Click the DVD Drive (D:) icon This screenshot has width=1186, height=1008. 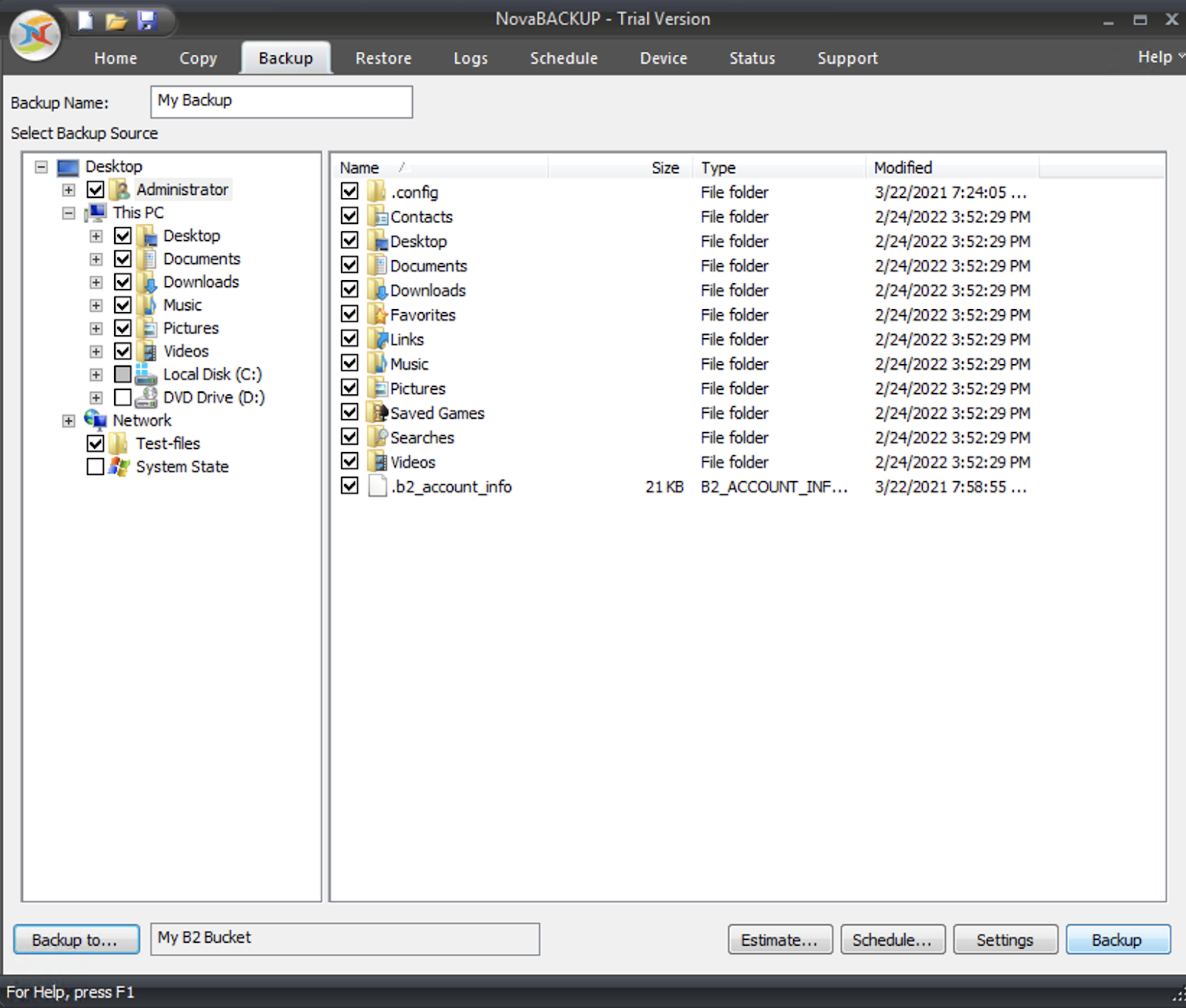(146, 397)
